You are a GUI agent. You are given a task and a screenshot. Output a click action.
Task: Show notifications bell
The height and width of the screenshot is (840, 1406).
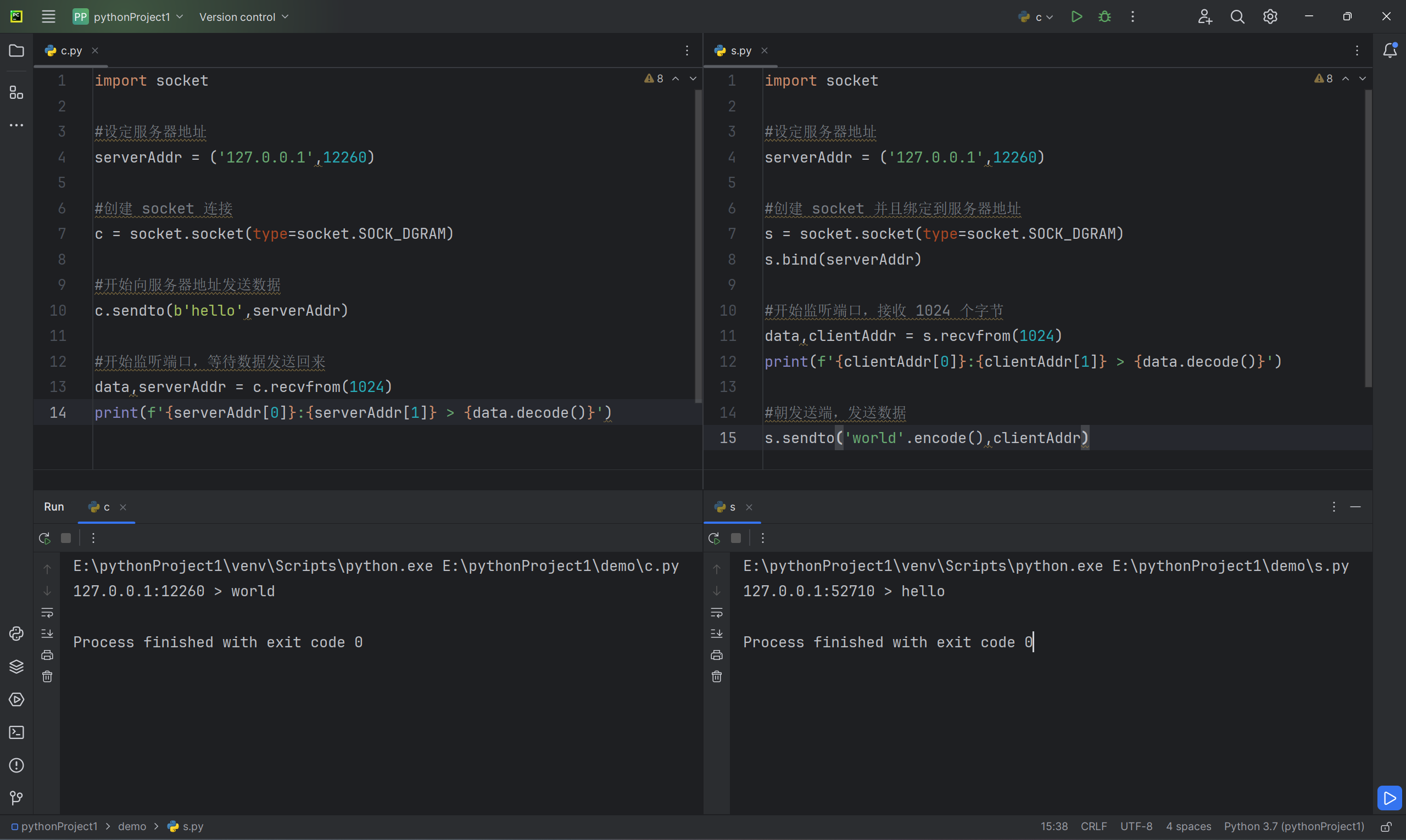pos(1390,51)
